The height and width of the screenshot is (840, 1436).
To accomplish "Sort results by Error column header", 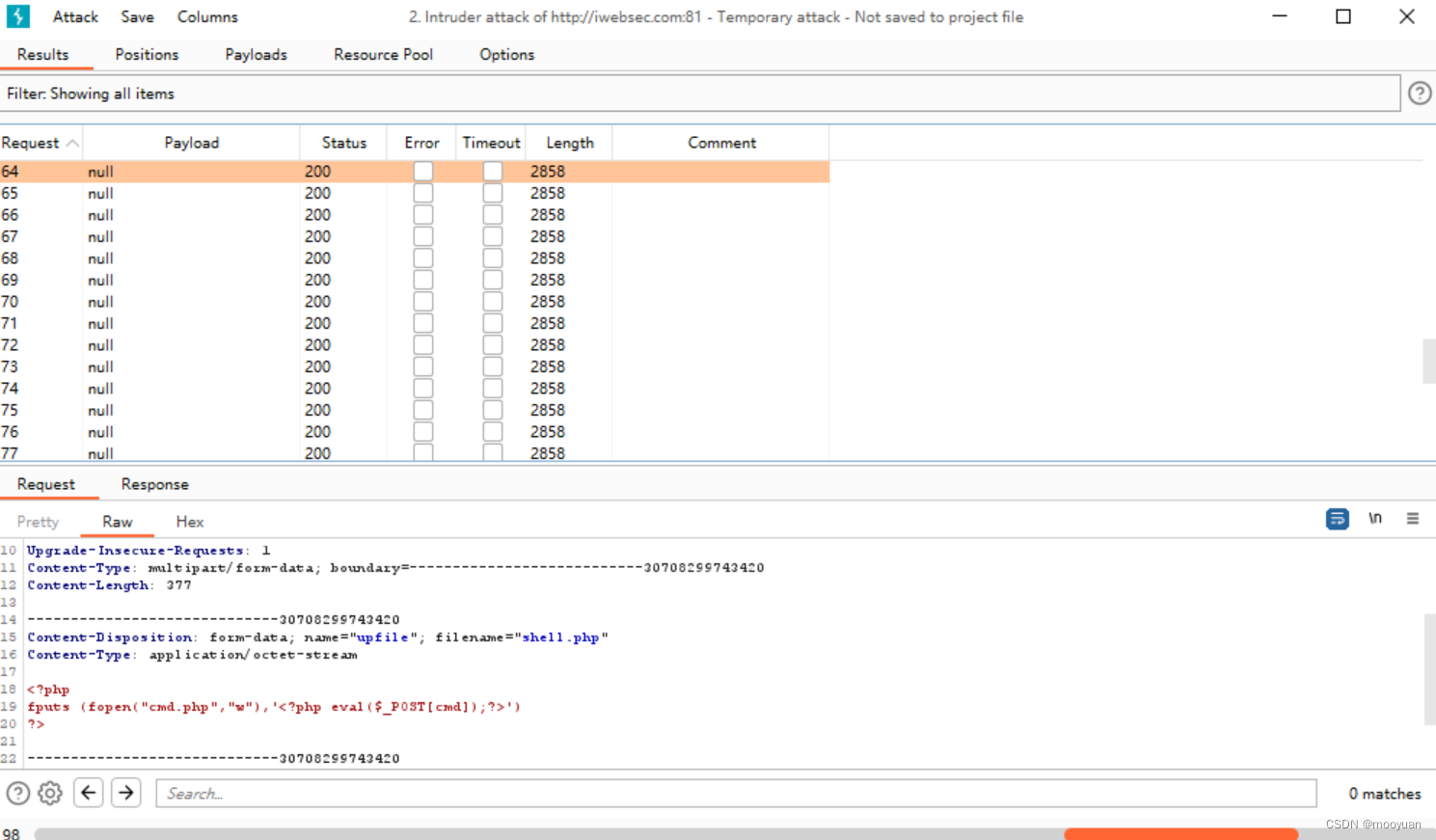I will click(421, 143).
